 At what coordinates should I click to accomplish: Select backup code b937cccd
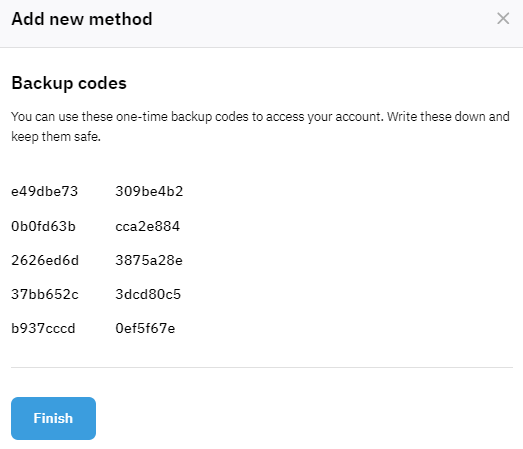[43, 329]
